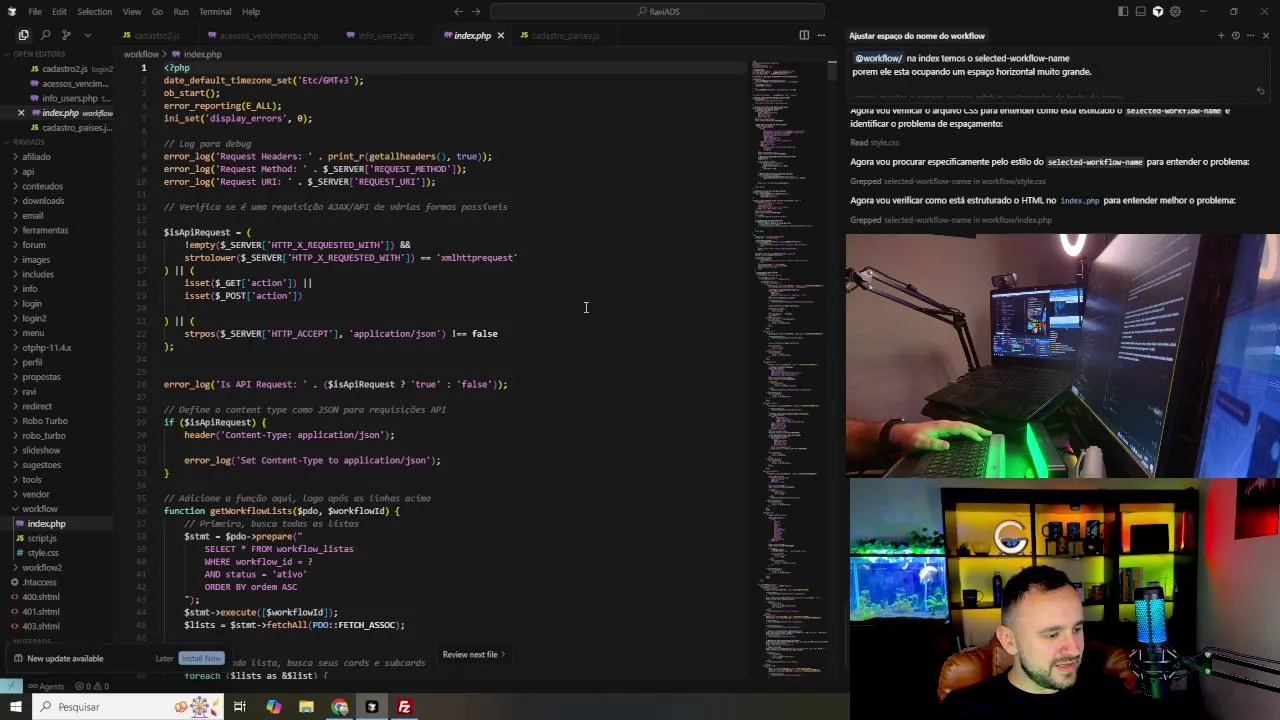Open the Run menu
The width and height of the screenshot is (1280, 720).
tap(181, 11)
